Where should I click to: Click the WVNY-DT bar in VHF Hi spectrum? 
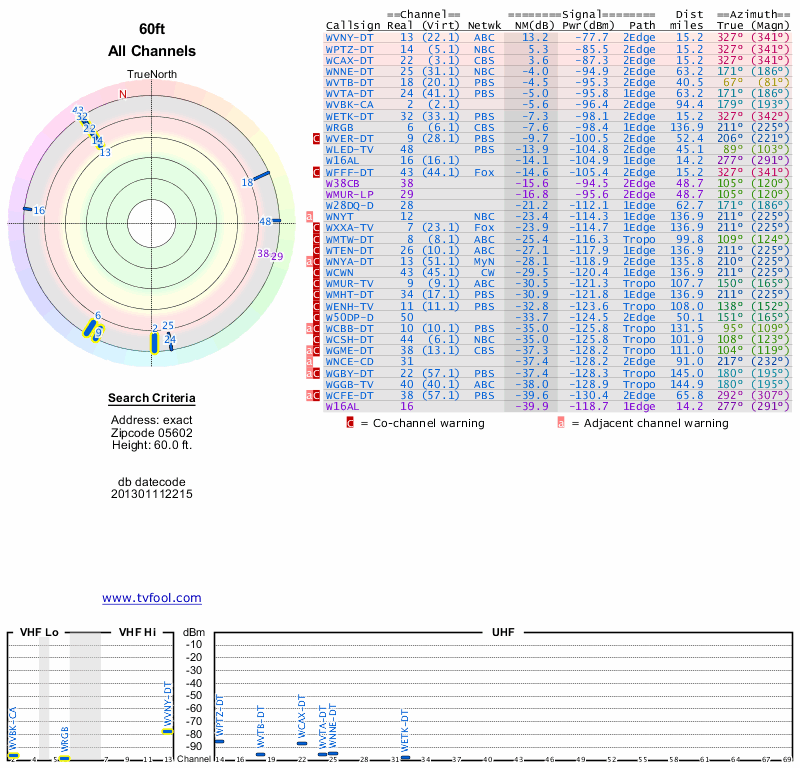[167, 731]
